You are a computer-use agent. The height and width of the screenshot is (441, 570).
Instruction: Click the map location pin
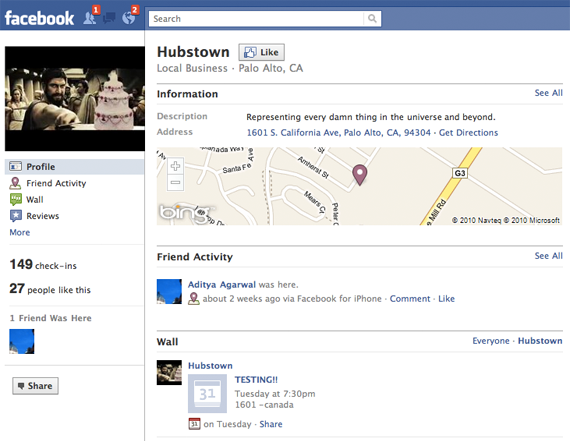pyautogui.click(x=360, y=175)
